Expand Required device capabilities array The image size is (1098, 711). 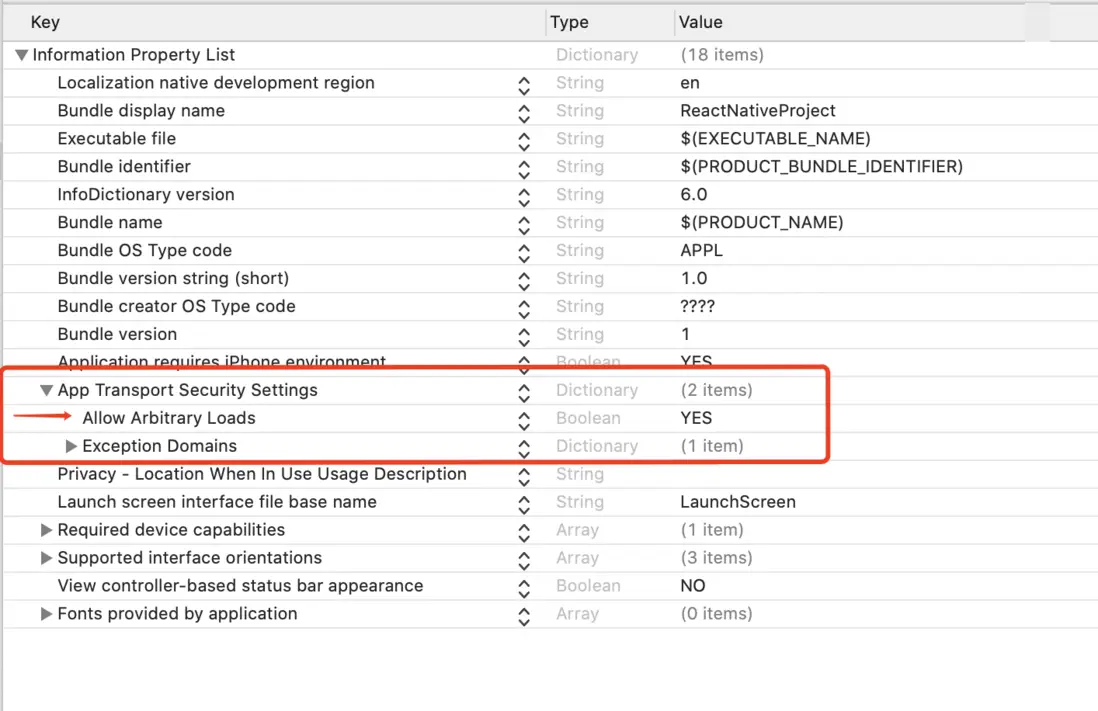[x=46, y=530]
